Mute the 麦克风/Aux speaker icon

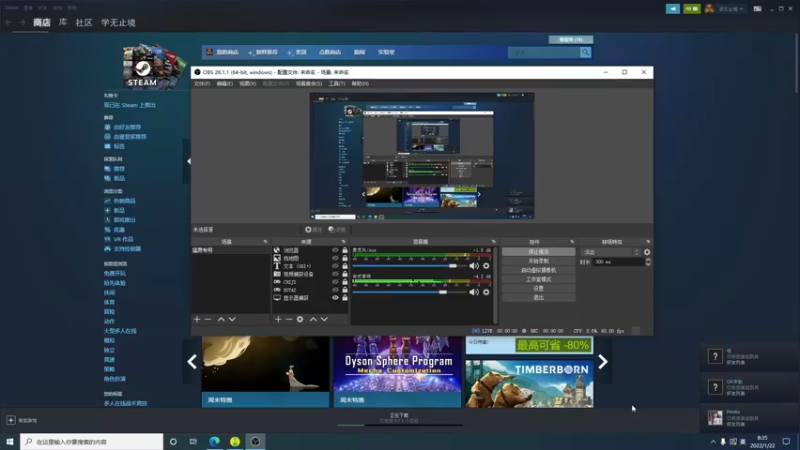474,266
